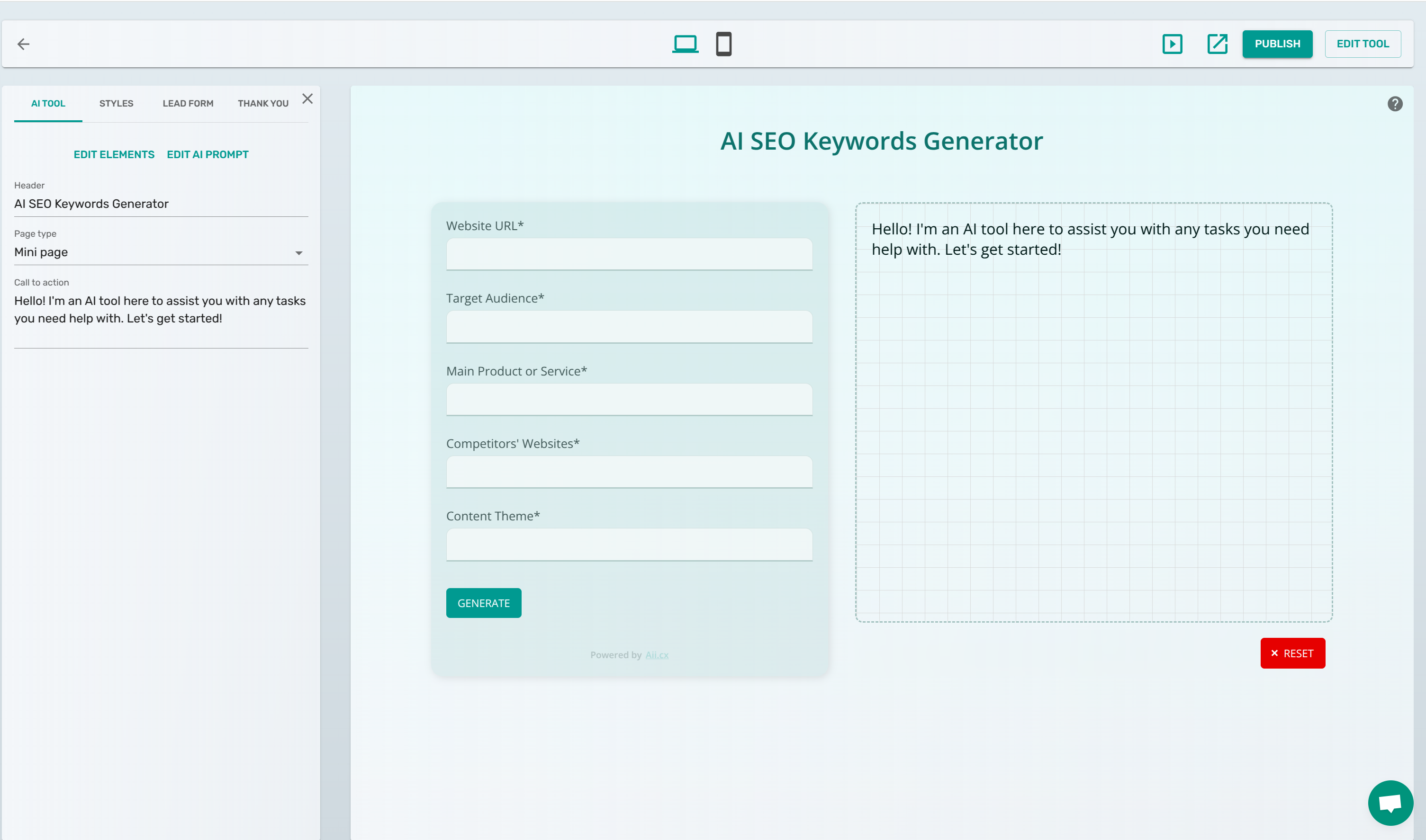Open the chat support bubble
This screenshot has height=840, width=1426.
tap(1390, 803)
